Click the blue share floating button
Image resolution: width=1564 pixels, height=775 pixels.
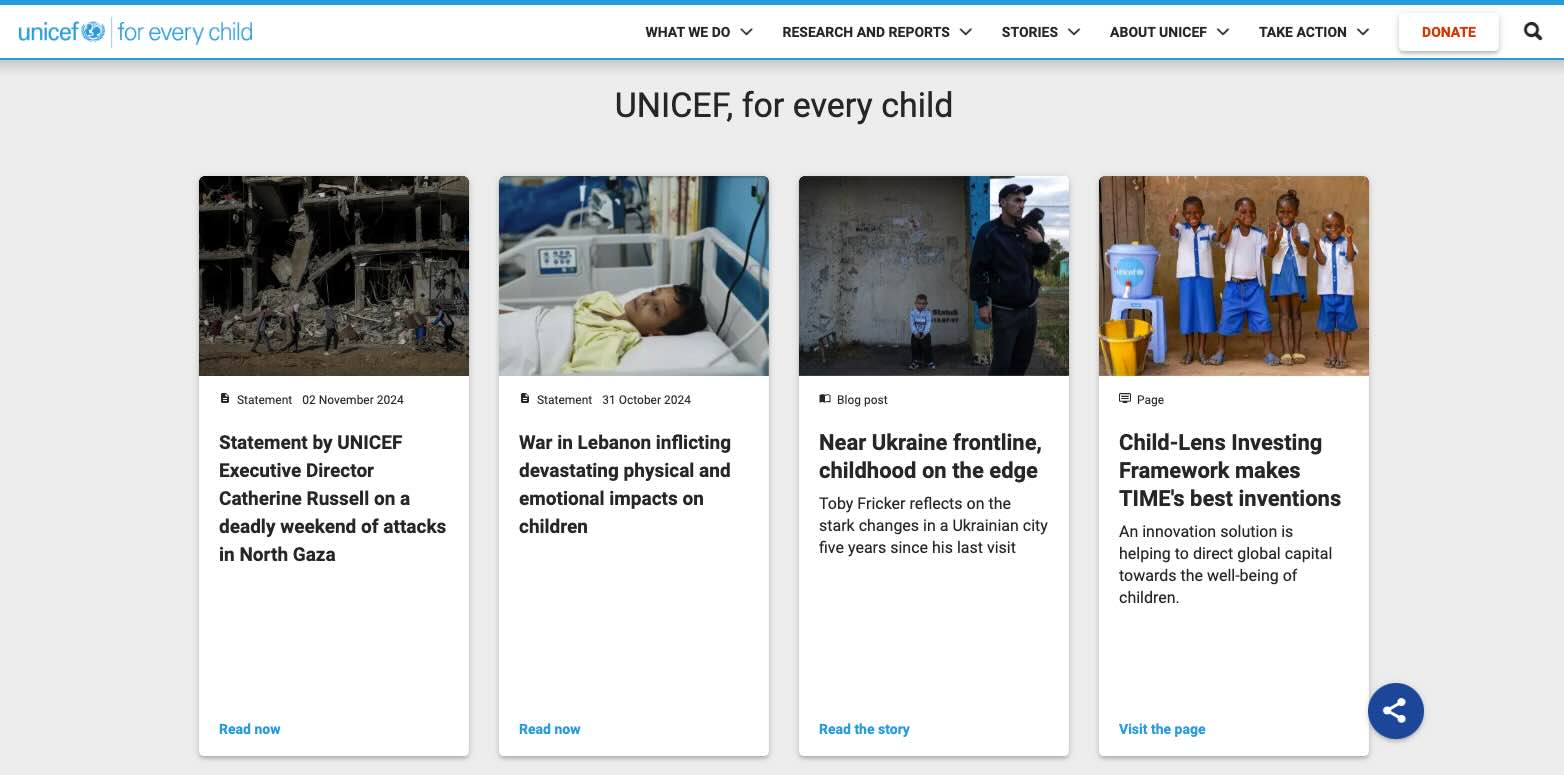1395,711
